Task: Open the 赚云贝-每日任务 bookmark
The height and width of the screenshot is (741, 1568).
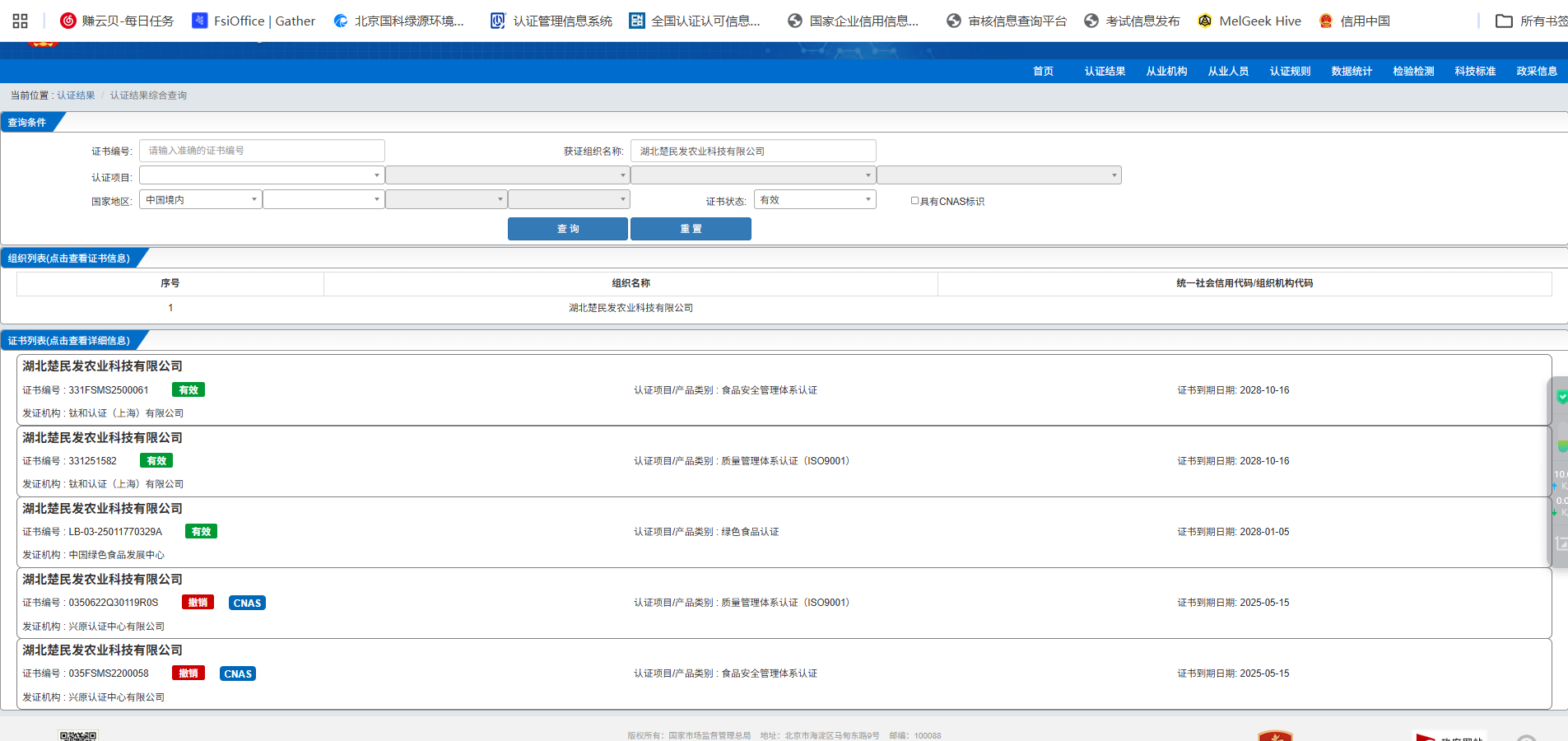Action: (x=117, y=21)
